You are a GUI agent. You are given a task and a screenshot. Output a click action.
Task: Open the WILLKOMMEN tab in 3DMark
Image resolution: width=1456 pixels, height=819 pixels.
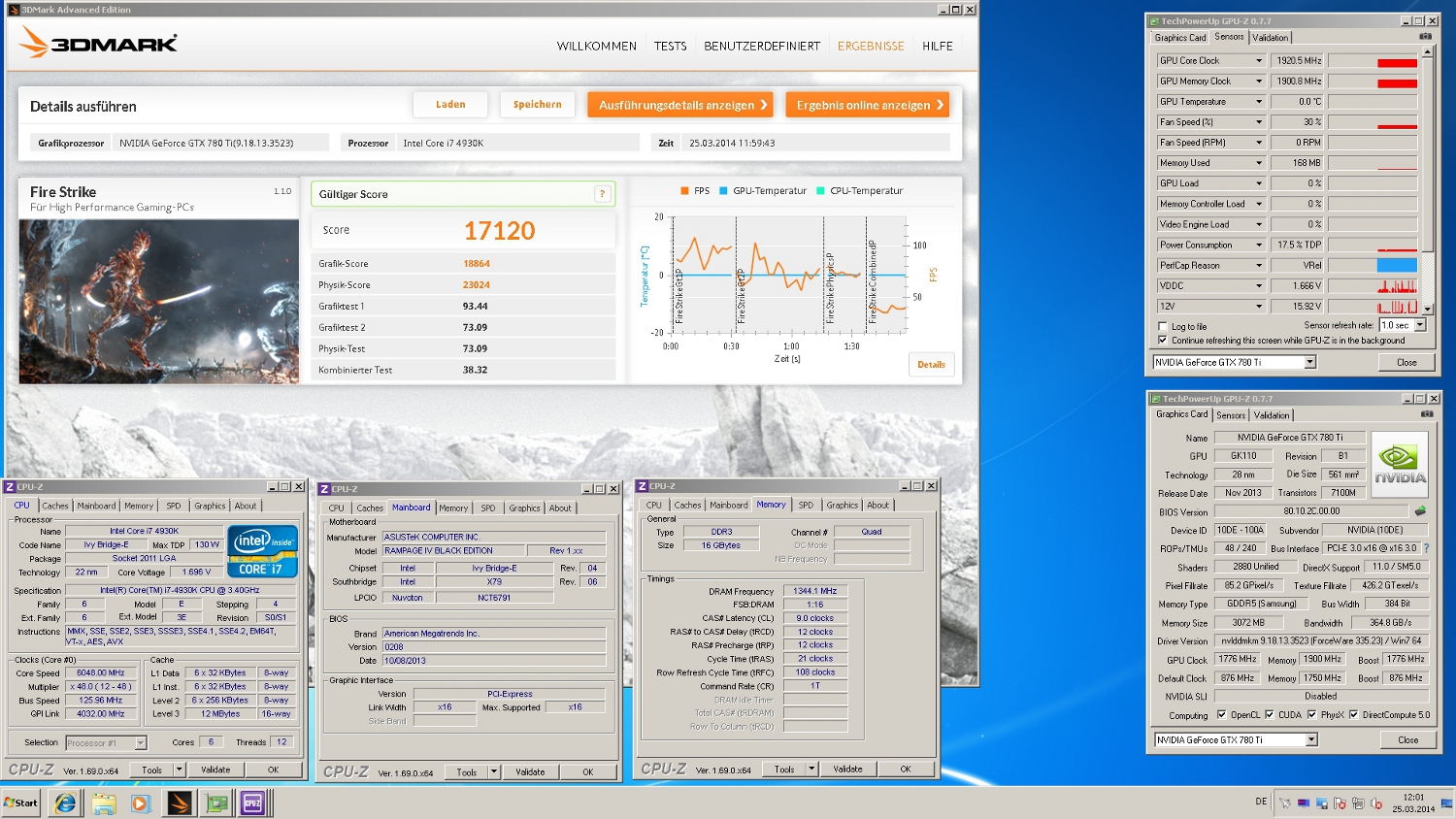tap(597, 46)
